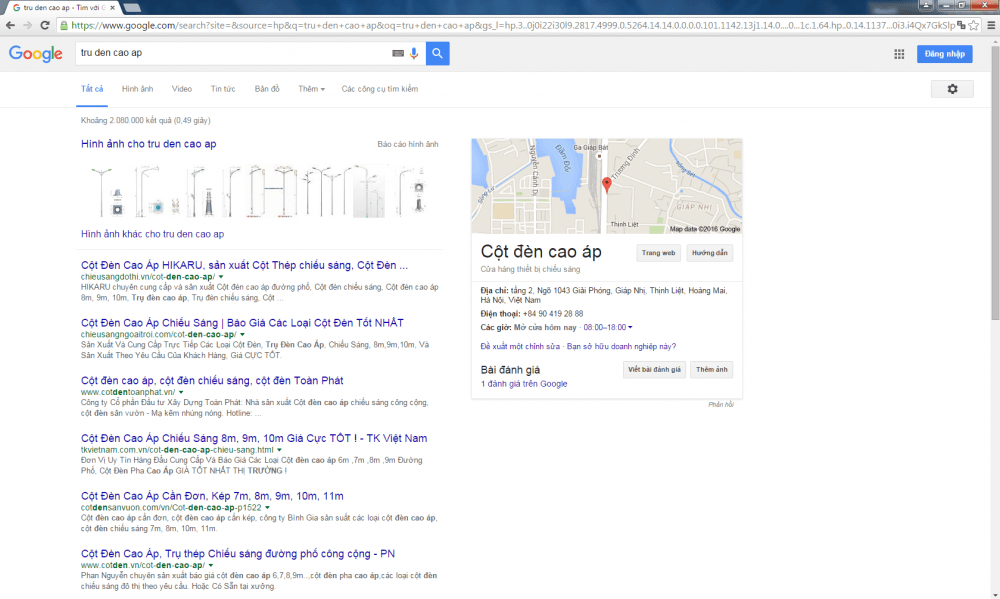The width and height of the screenshot is (1000, 599).
Task: Open search settings gear
Action: 952,89
